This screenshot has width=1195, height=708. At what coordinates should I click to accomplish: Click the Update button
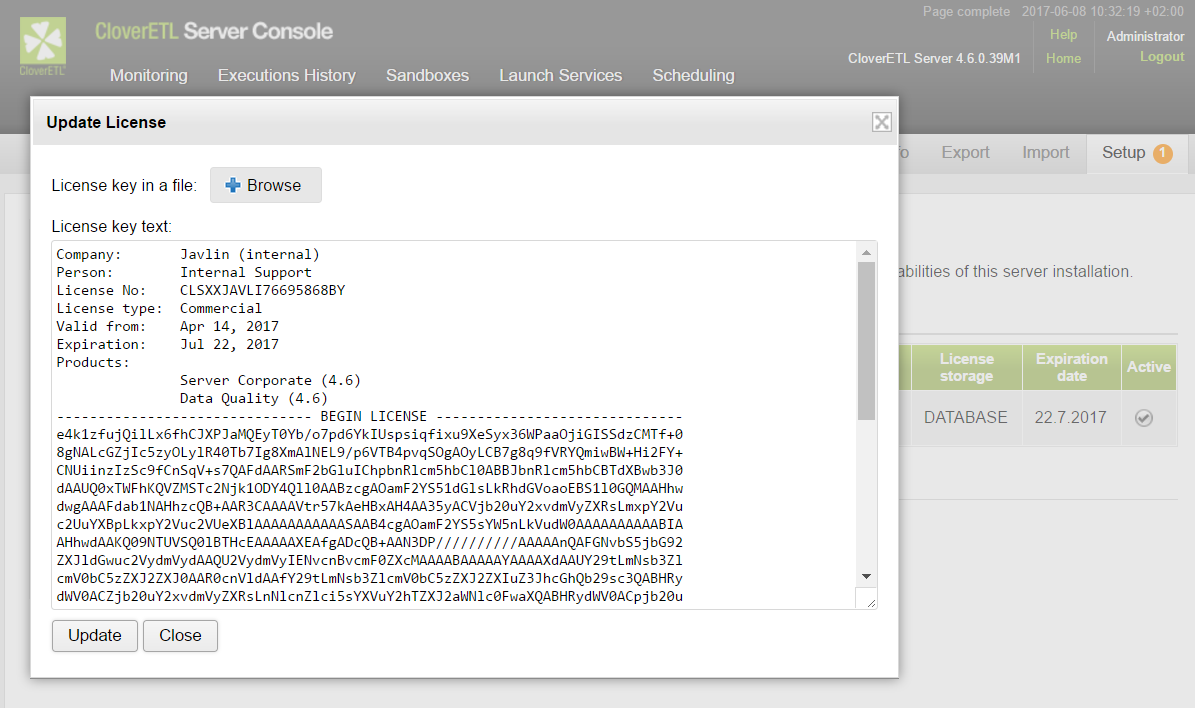95,636
